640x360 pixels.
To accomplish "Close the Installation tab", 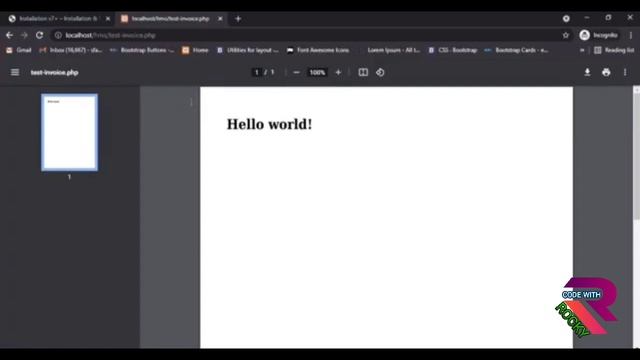I will click(108, 18).
